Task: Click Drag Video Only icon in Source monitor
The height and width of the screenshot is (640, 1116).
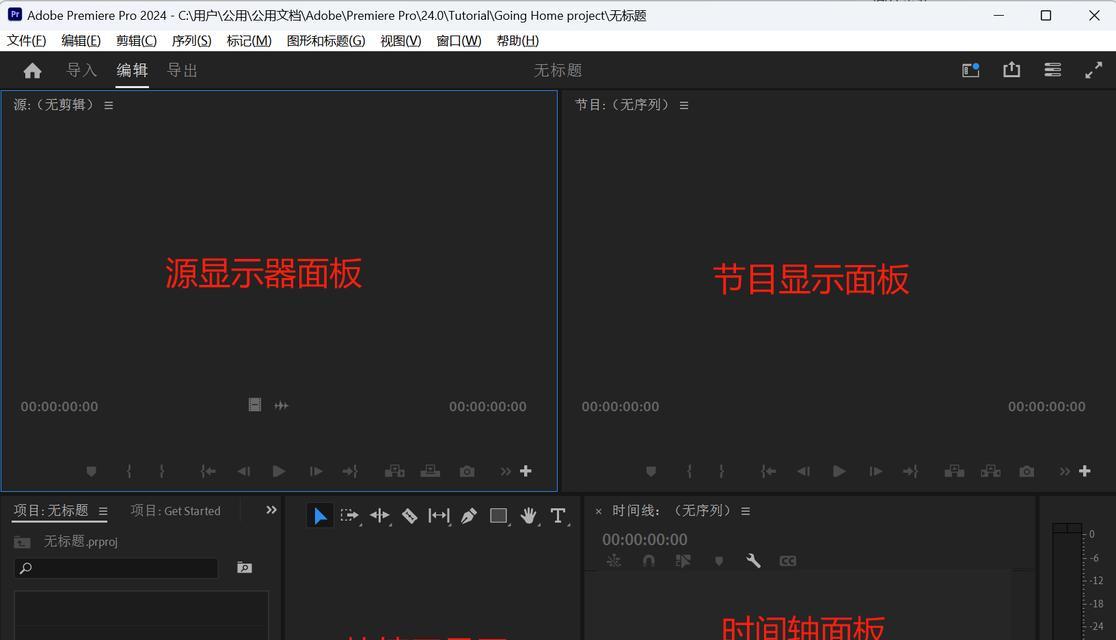Action: (255, 405)
